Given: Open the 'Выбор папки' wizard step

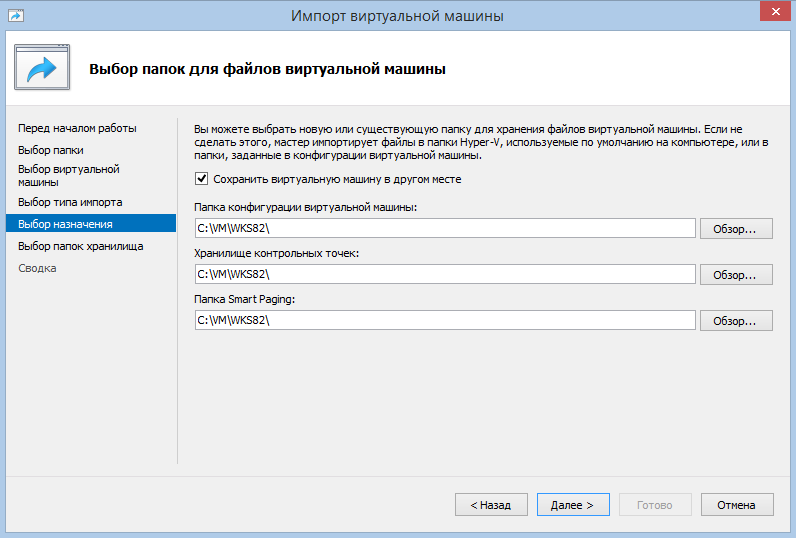Looking at the screenshot, I should (49, 150).
